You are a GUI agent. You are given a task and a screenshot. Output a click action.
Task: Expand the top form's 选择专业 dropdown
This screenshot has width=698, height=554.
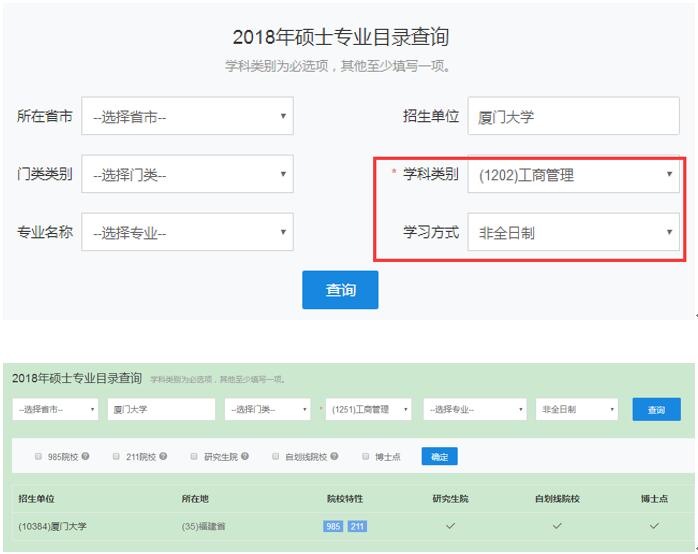point(187,233)
